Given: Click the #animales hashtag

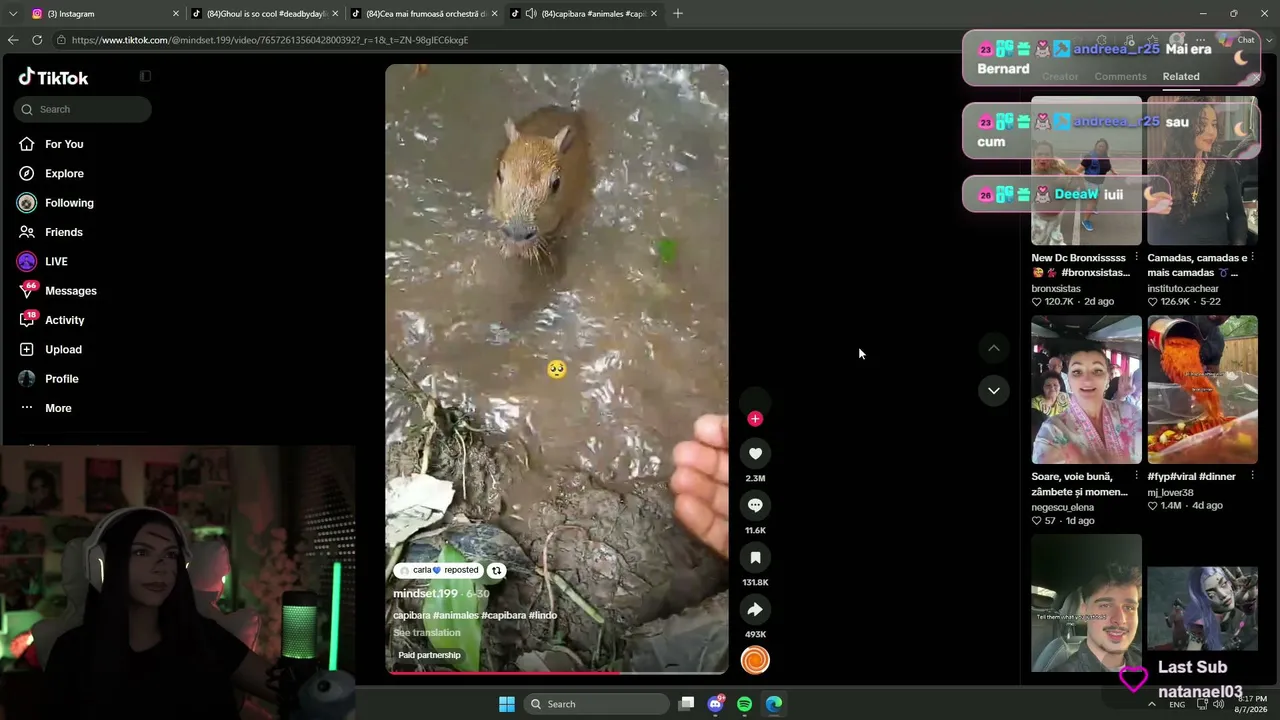Looking at the screenshot, I should tap(456, 615).
